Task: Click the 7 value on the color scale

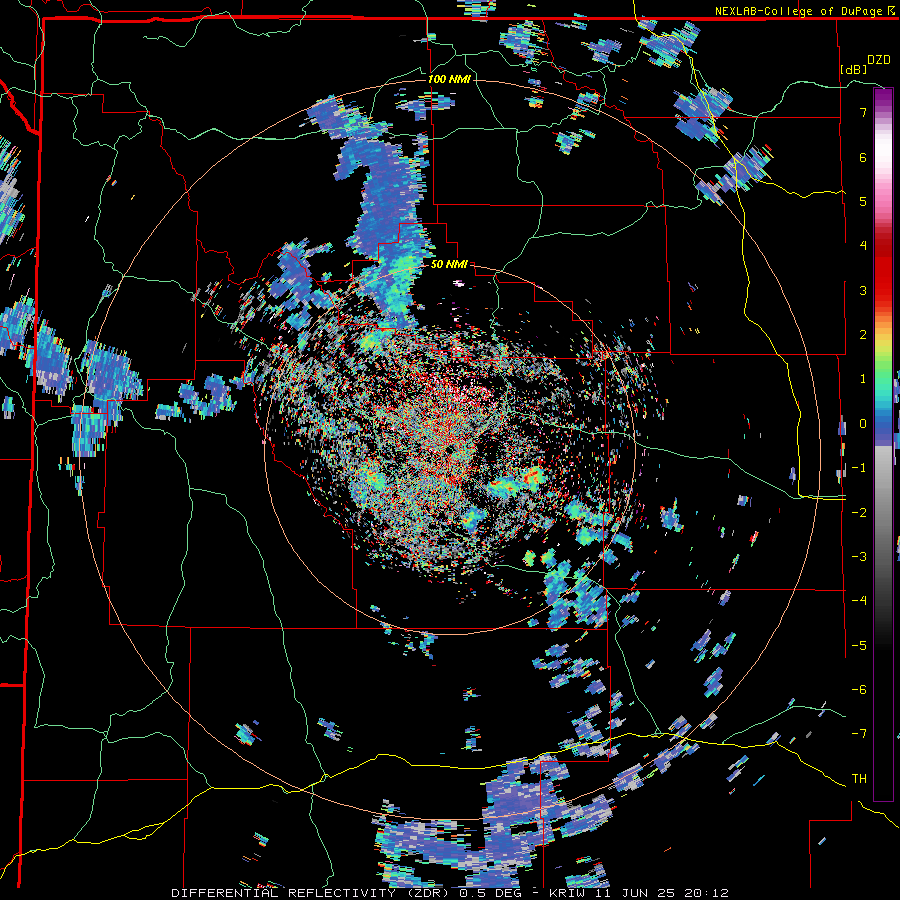Action: tap(863, 112)
